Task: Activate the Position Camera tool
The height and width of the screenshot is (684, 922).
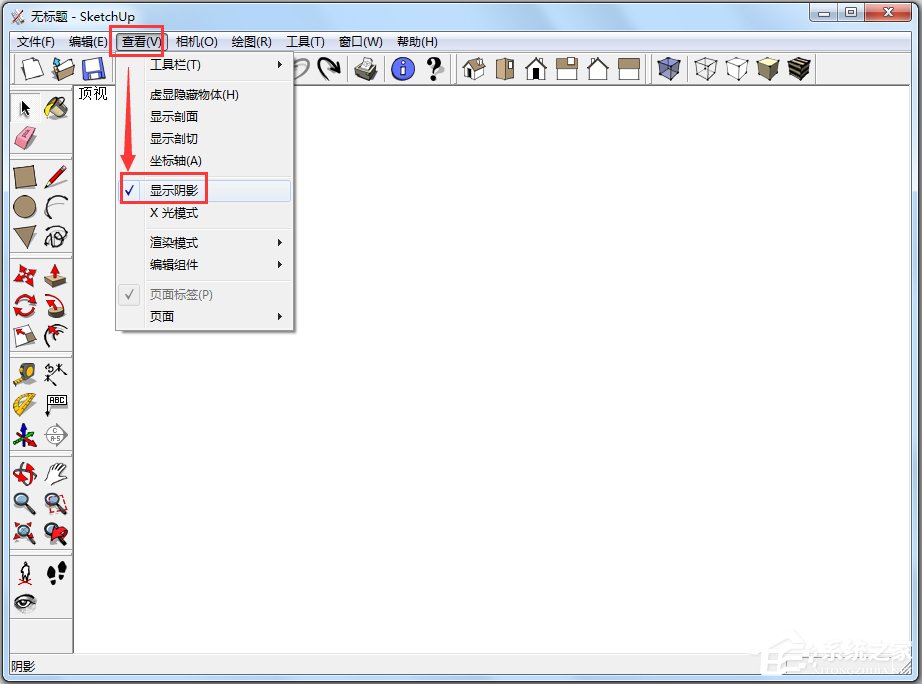Action: click(25, 573)
